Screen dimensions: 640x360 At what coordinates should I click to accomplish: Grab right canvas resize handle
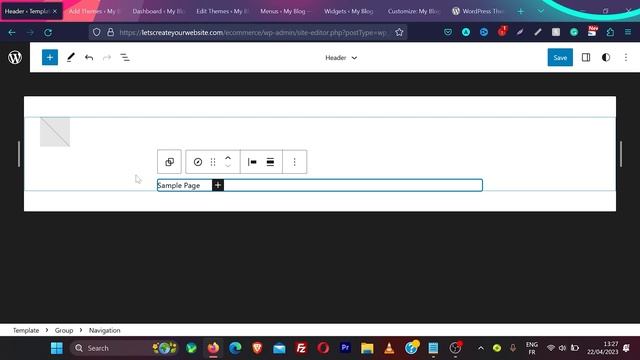(x=621, y=154)
